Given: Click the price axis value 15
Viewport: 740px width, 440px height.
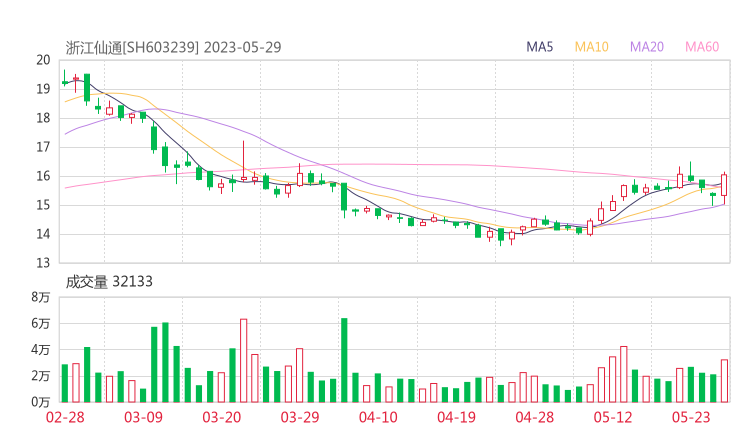Looking at the screenshot, I should (x=43, y=205).
